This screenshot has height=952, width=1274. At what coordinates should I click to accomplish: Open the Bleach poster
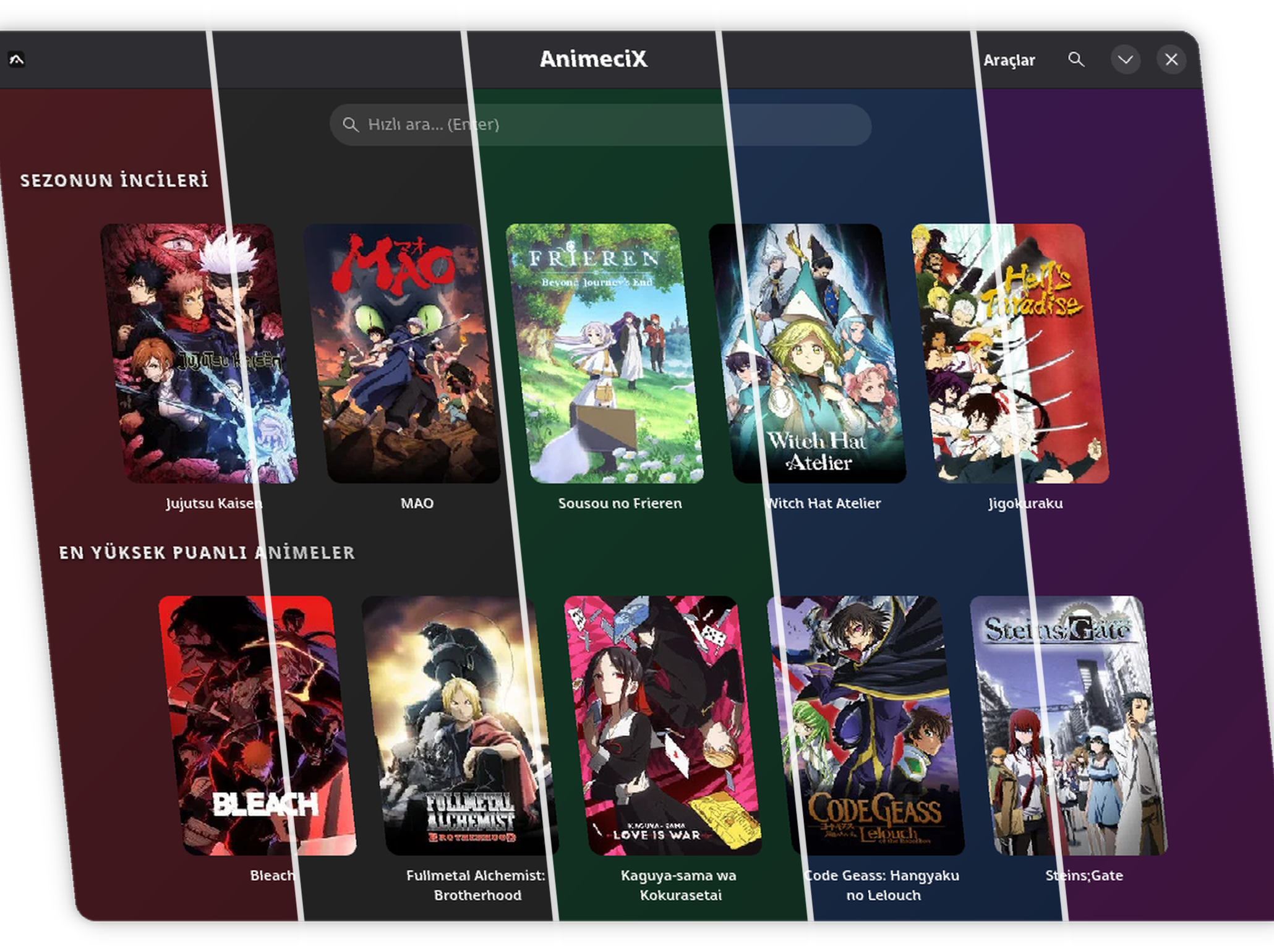point(258,726)
